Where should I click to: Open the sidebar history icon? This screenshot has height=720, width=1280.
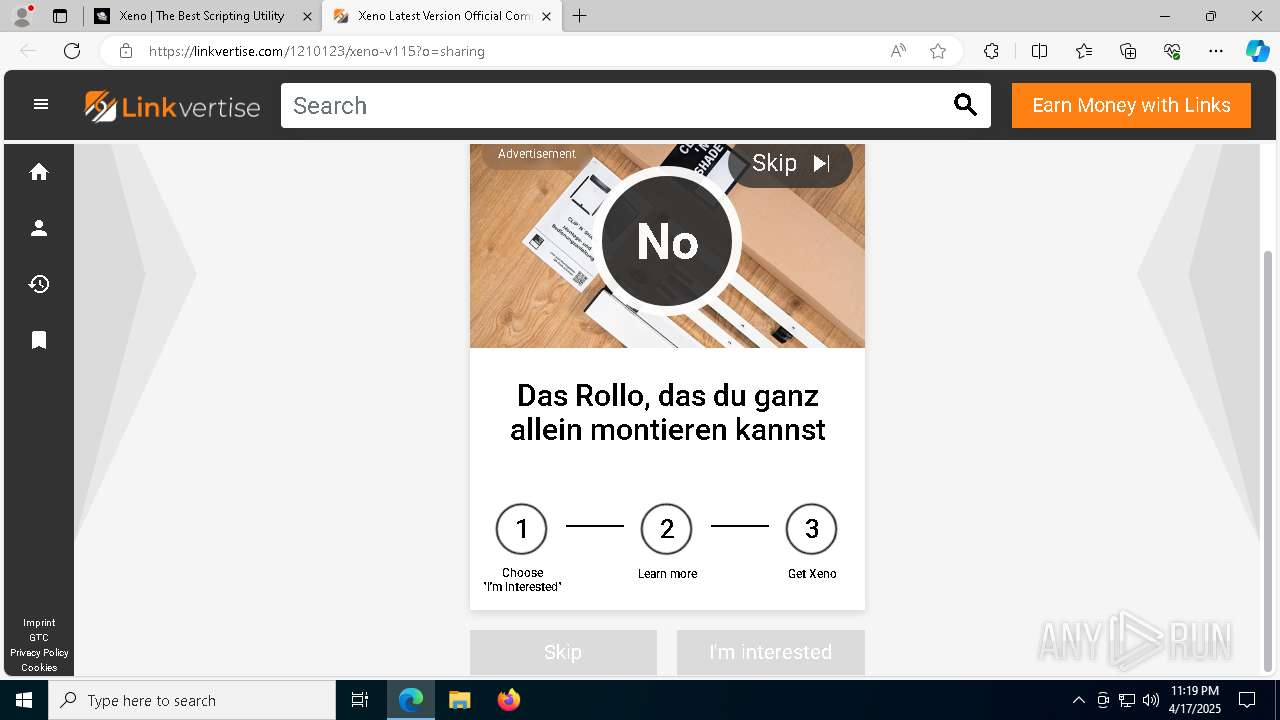click(39, 284)
